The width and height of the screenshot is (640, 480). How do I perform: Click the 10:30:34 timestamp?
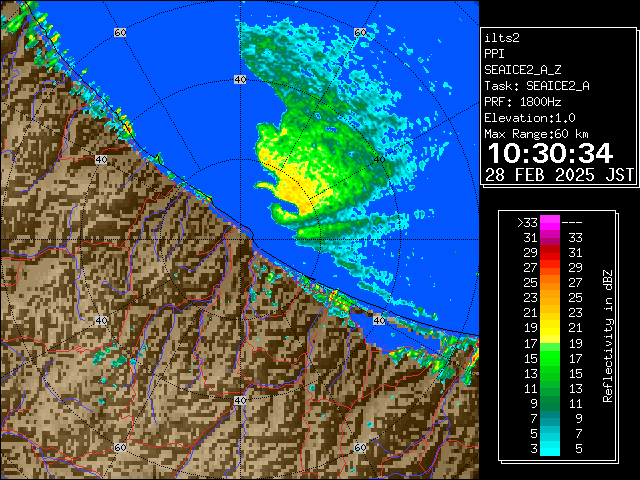click(x=550, y=153)
